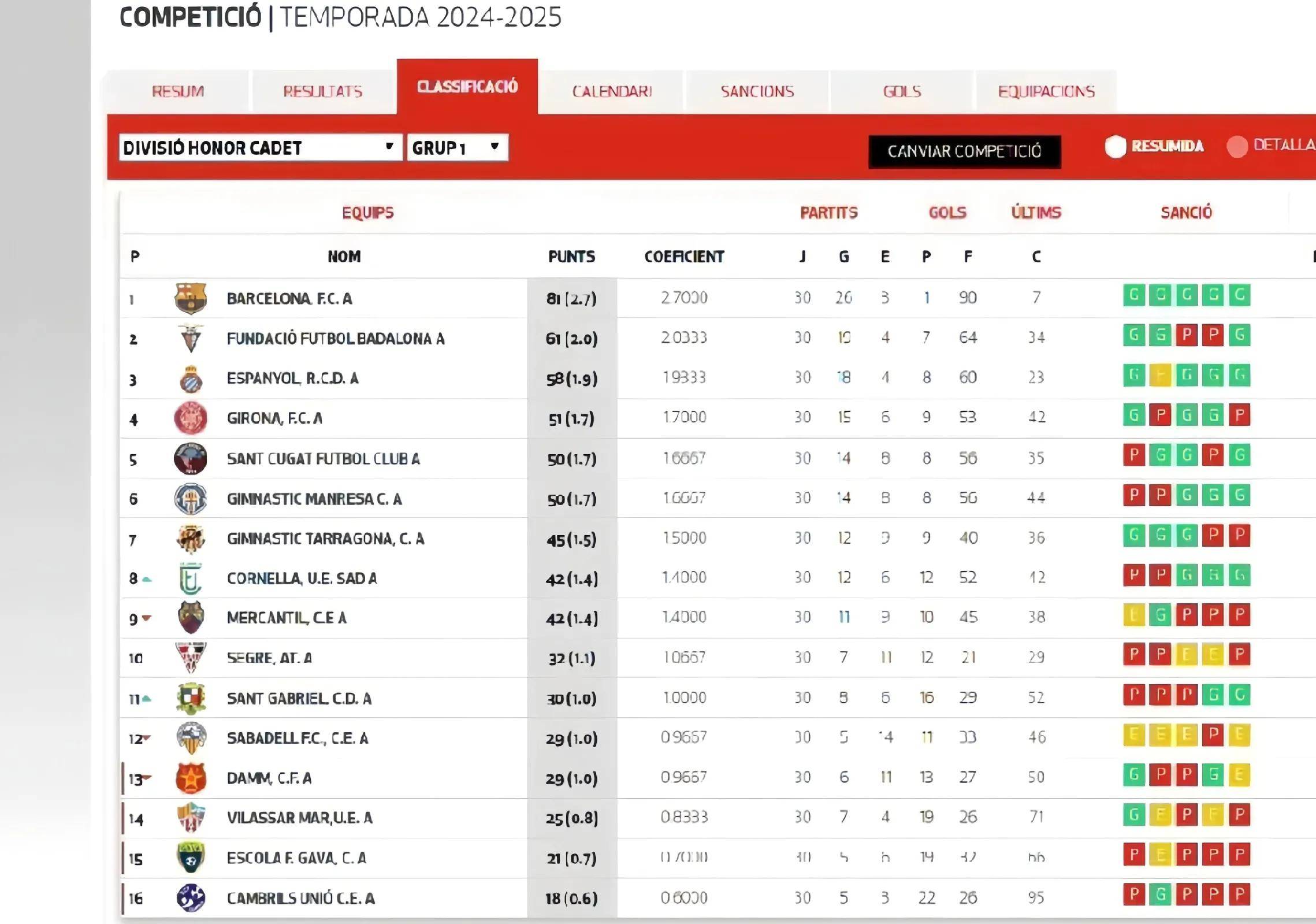Click the Escola F. Gava C. A crest

(191, 858)
